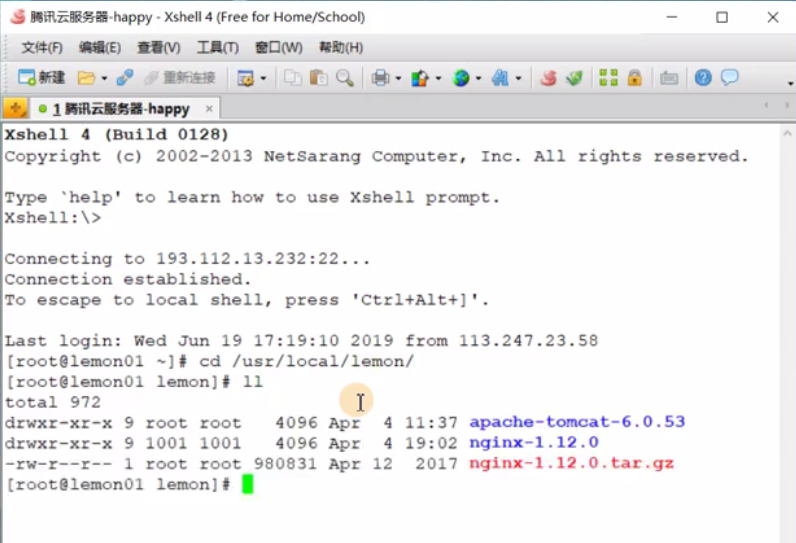
Task: Click the 'total 972' line
Action: tap(53, 402)
